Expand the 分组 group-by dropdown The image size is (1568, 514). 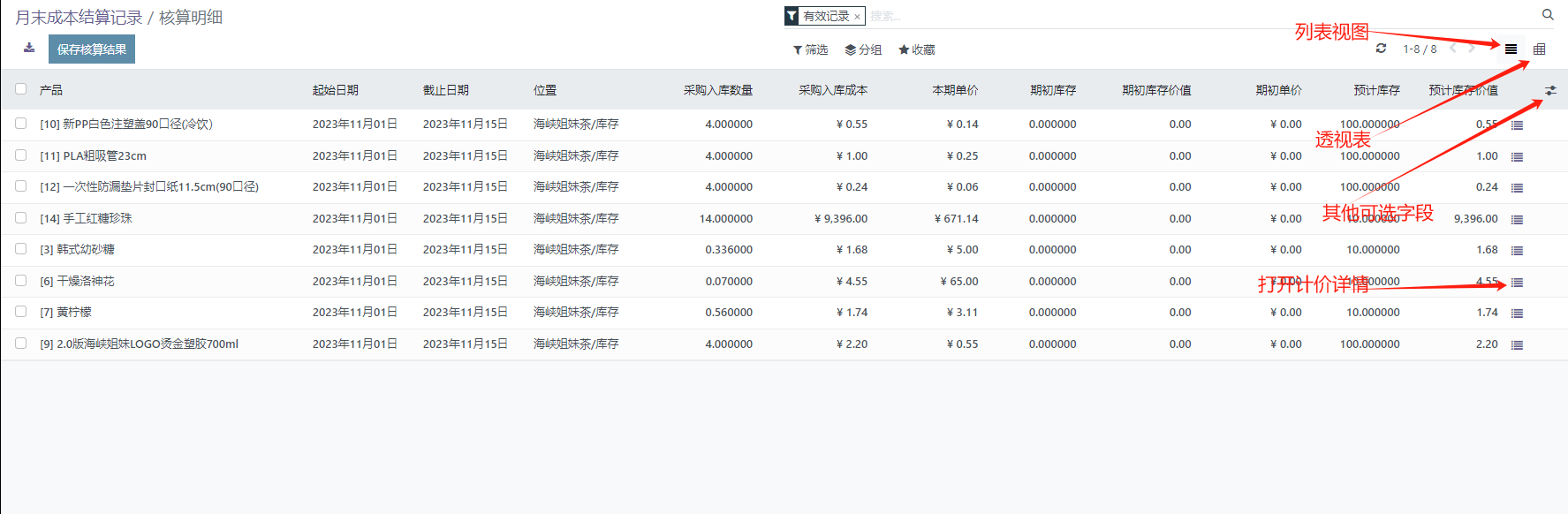pyautogui.click(x=863, y=50)
